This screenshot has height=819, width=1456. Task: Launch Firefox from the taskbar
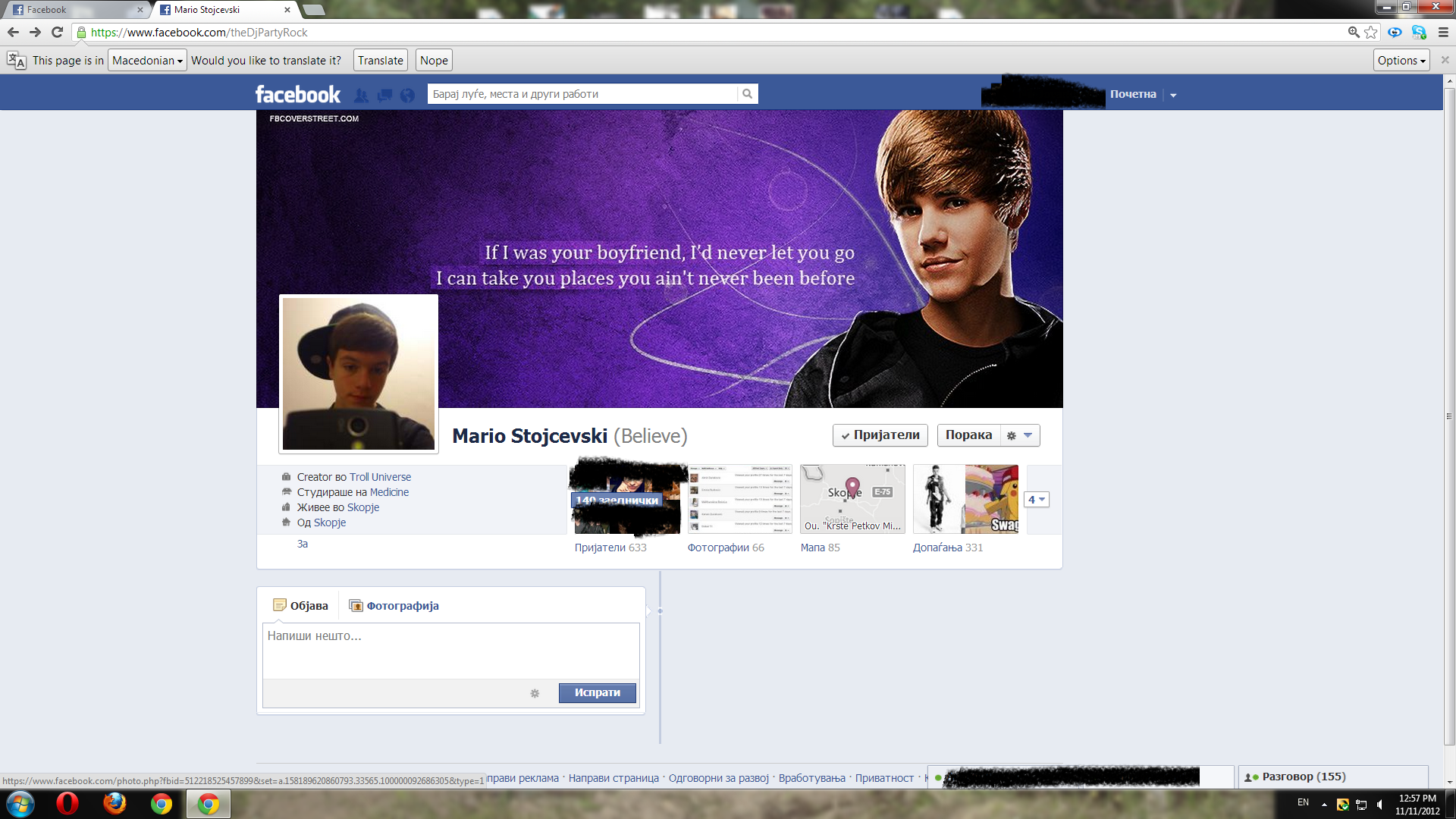115,803
